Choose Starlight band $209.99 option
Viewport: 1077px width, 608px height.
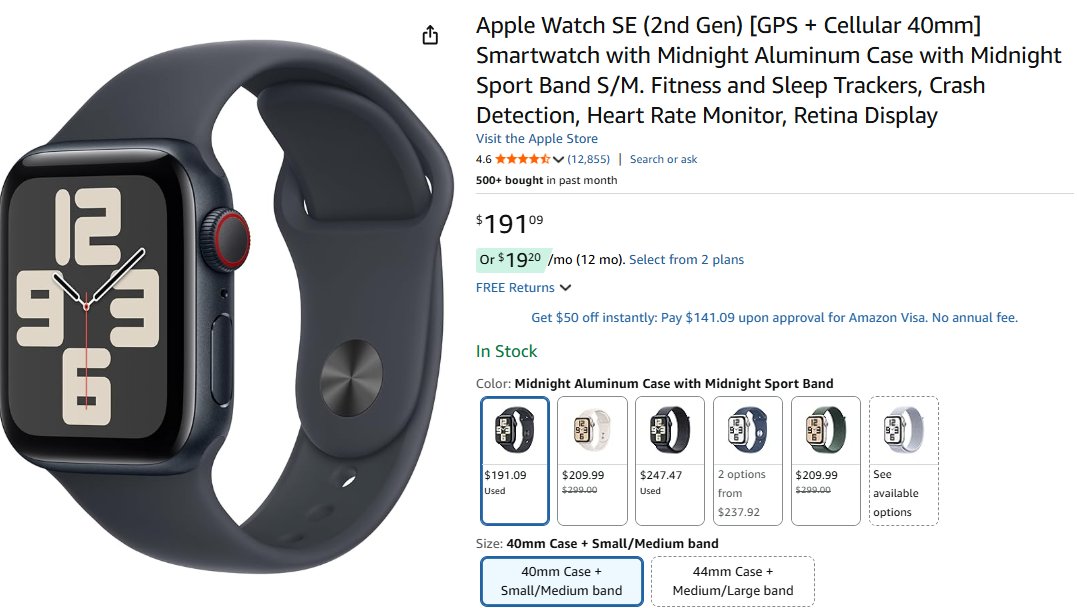592,460
